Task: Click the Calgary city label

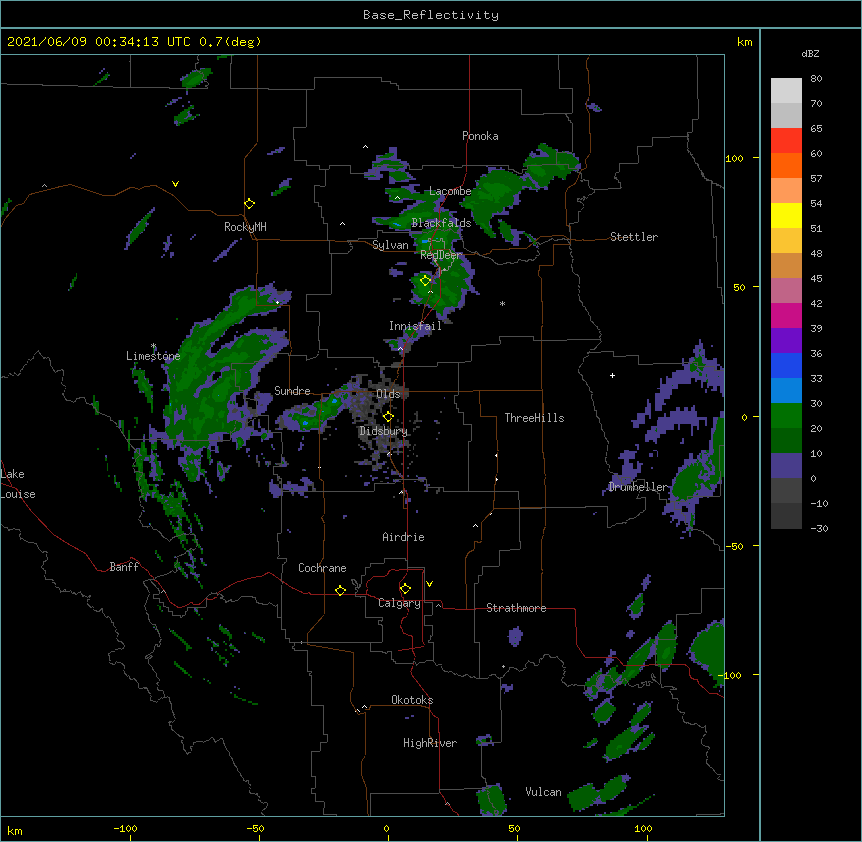Action: point(399,603)
